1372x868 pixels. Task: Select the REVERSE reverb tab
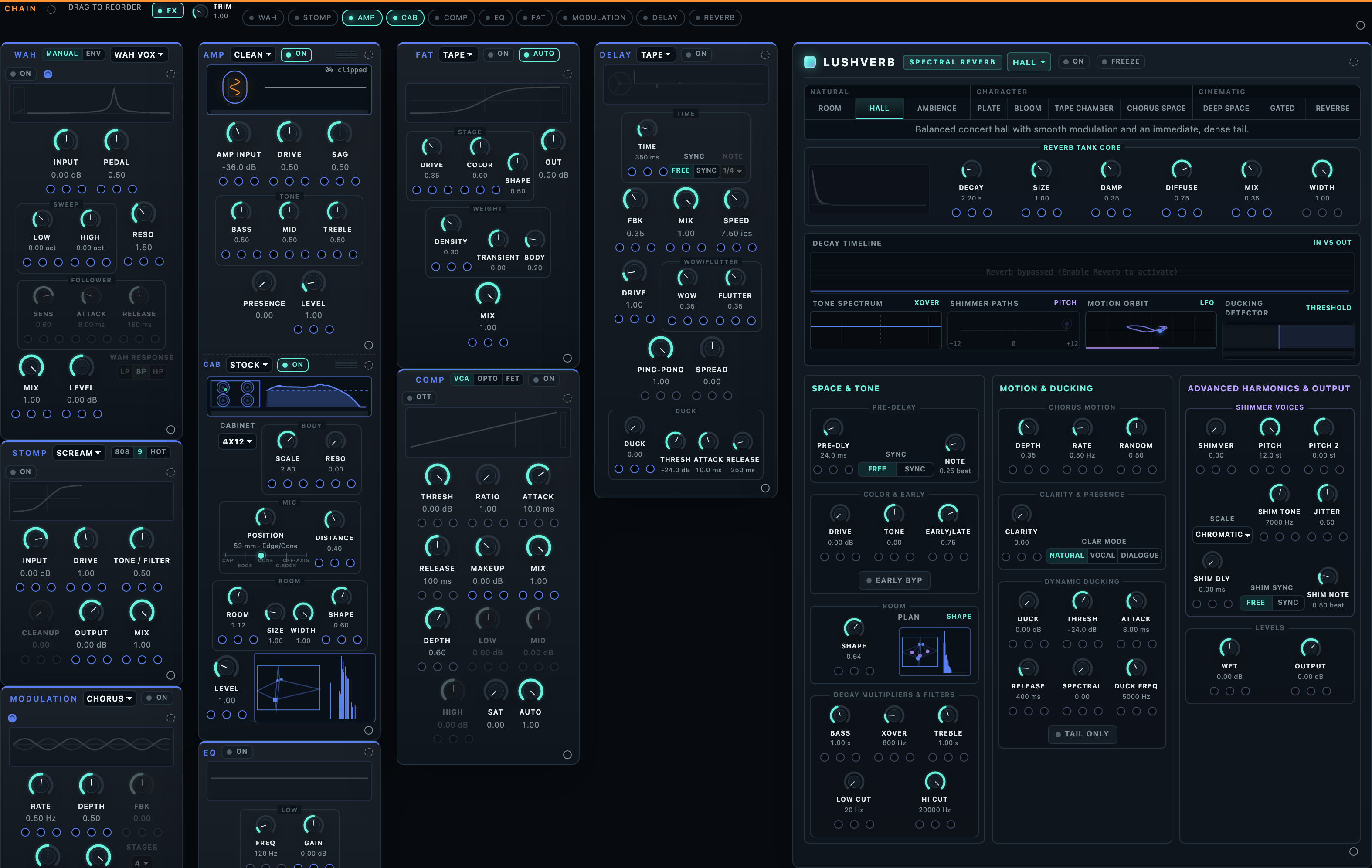[x=1332, y=108]
